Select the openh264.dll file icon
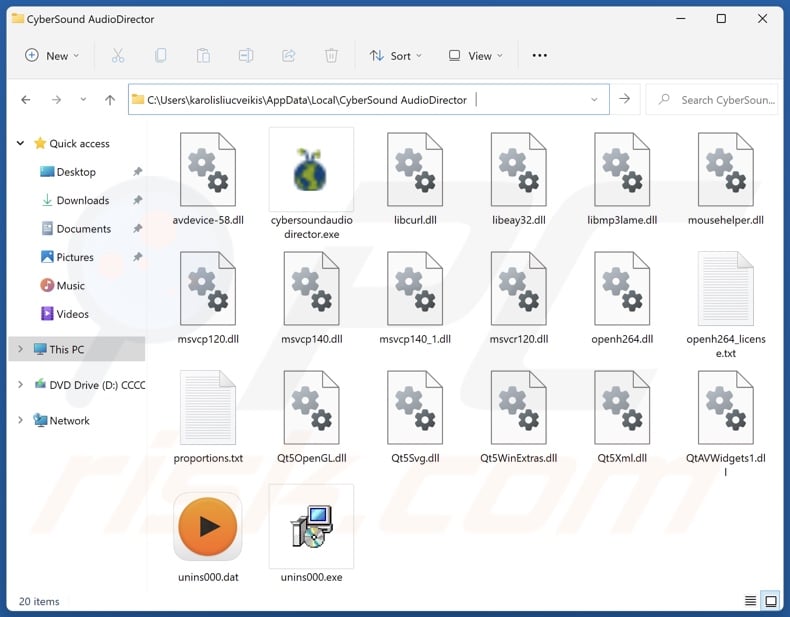This screenshot has height=617, width=790. tap(622, 288)
